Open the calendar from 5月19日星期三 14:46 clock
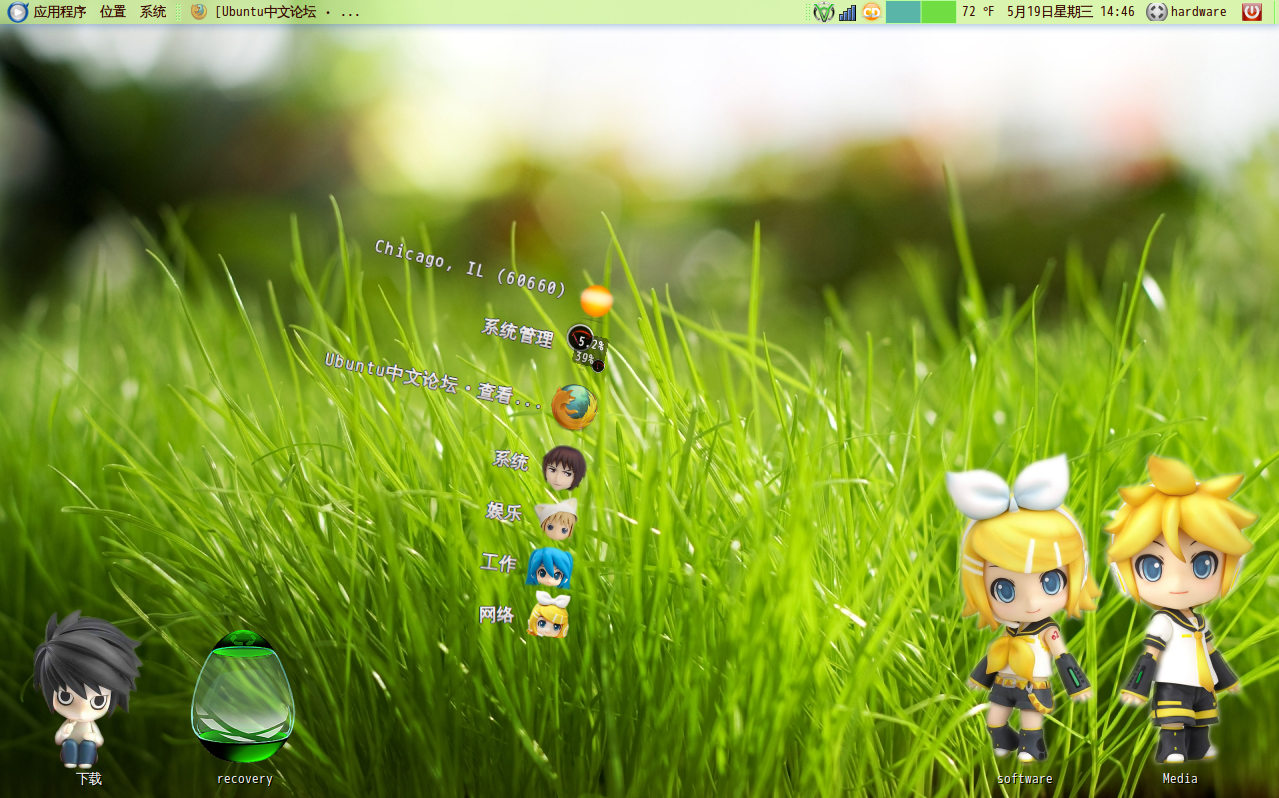Screen dimensions: 1279x798 (1071, 12)
